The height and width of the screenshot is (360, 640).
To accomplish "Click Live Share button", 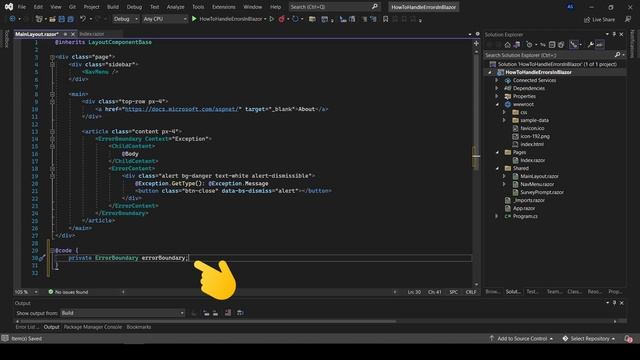I will pos(599,19).
